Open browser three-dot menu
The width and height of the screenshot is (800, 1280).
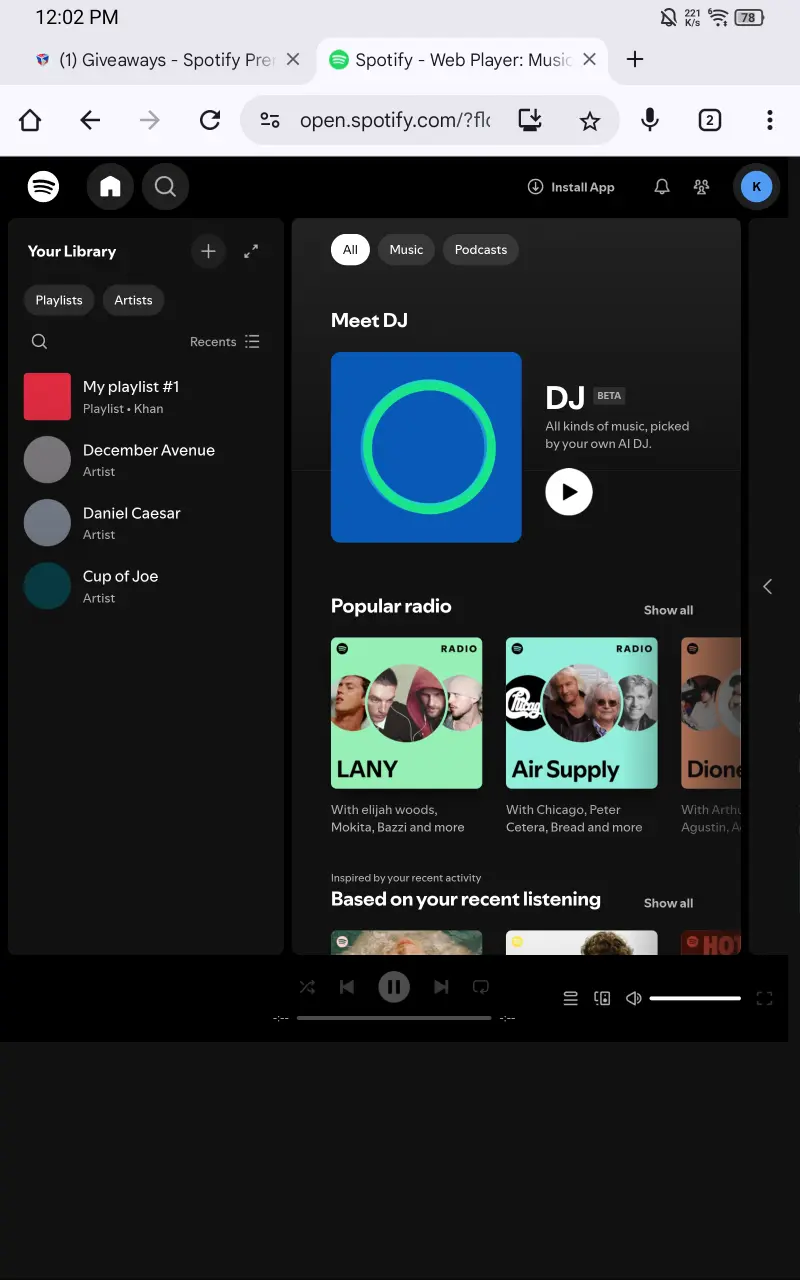pos(769,121)
